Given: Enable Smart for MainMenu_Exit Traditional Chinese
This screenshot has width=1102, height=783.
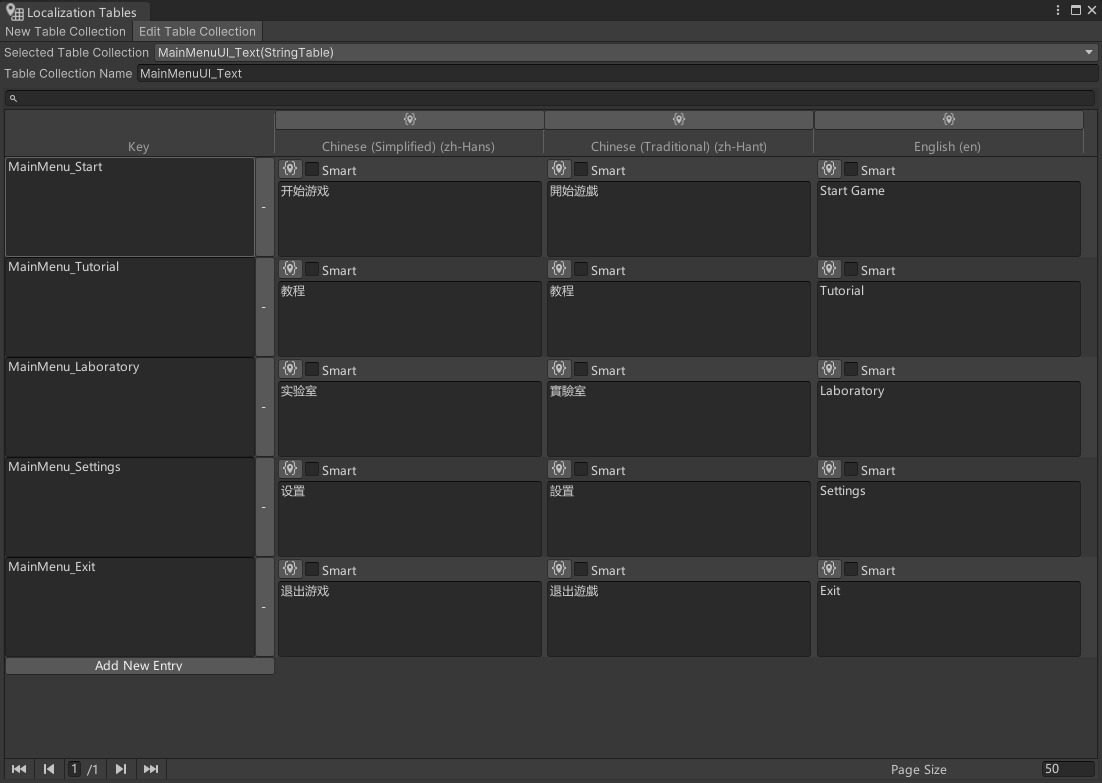Looking at the screenshot, I should (581, 569).
